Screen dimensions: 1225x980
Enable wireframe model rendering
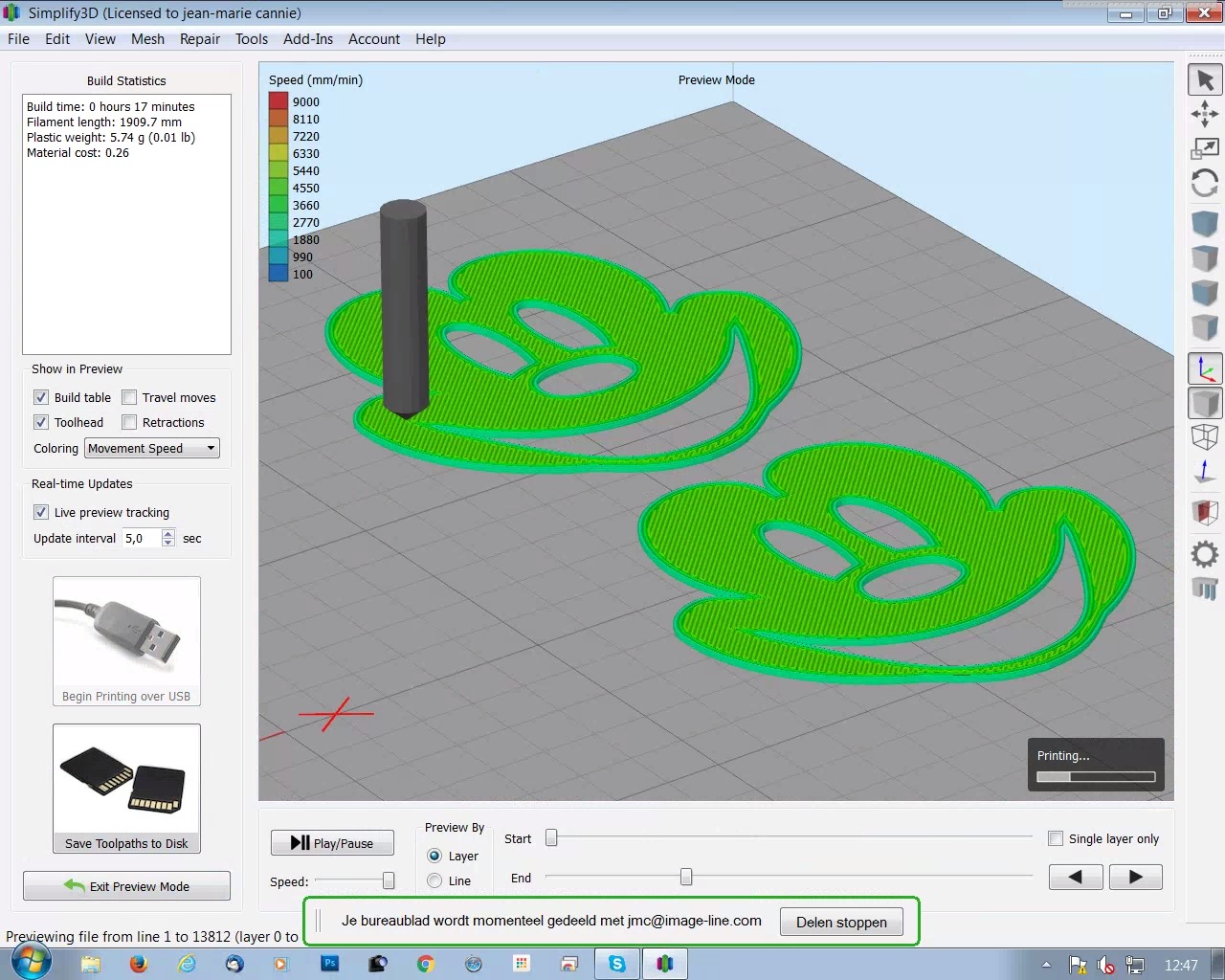tap(1205, 437)
